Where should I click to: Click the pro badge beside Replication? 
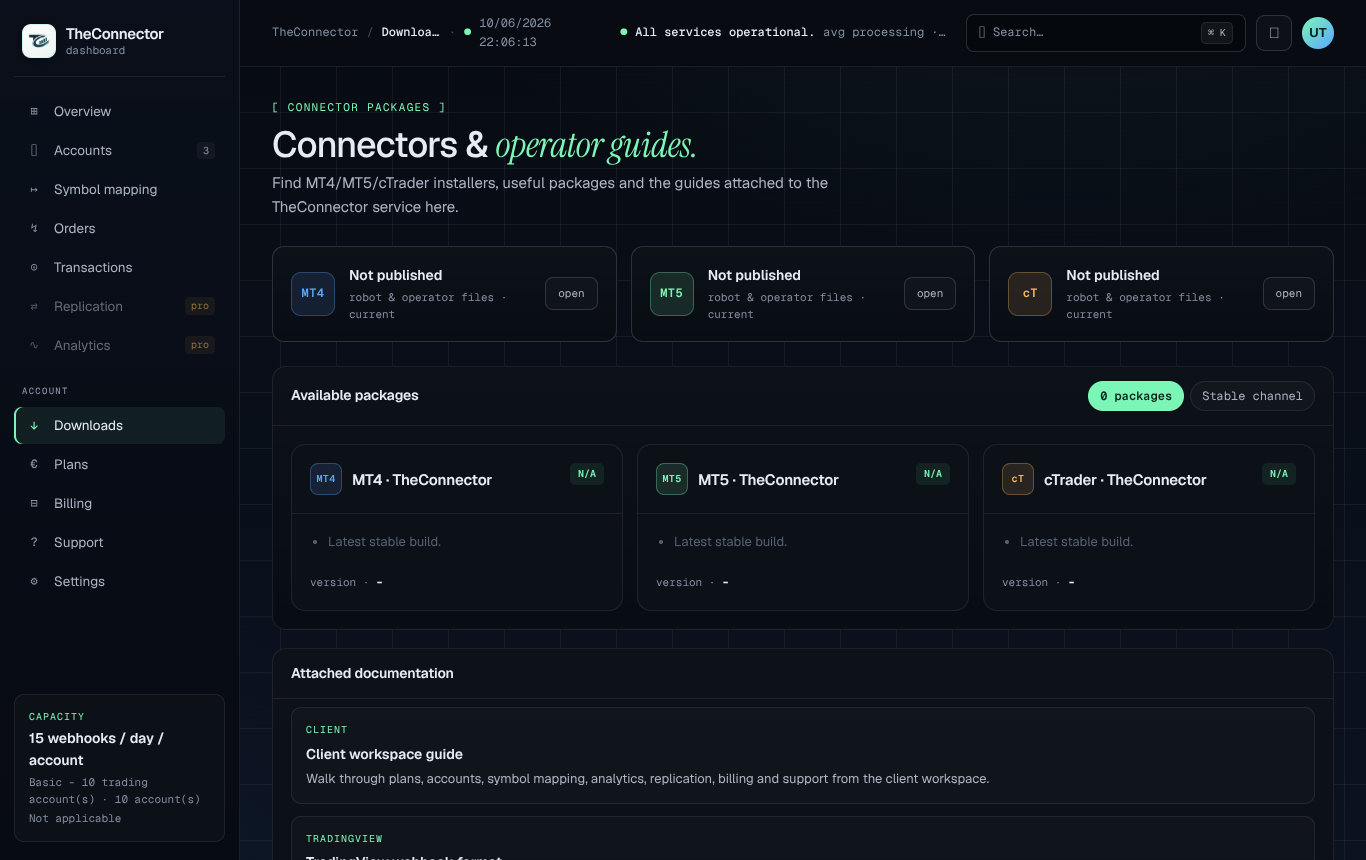point(200,306)
